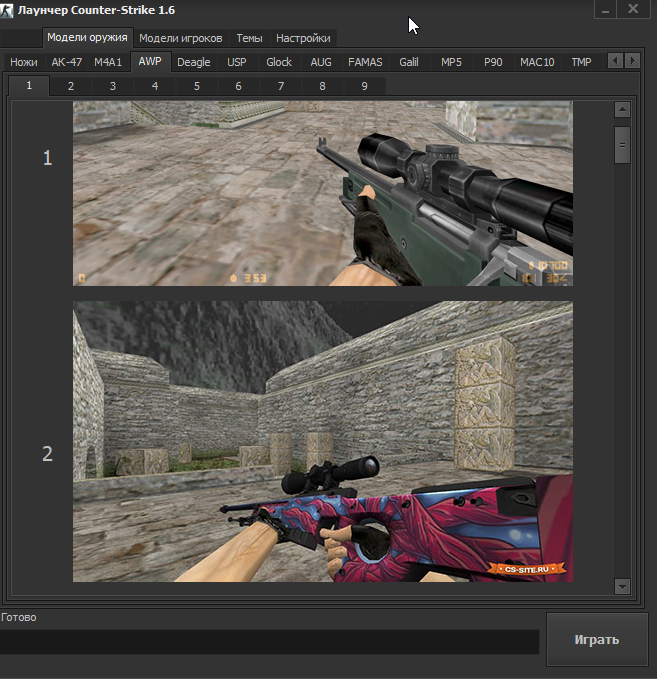Select the USP weapon tab
The image size is (657, 679).
pyautogui.click(x=236, y=62)
